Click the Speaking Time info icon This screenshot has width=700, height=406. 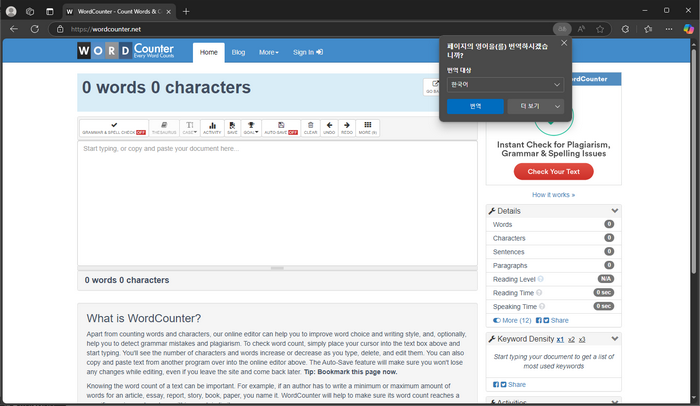pos(542,306)
